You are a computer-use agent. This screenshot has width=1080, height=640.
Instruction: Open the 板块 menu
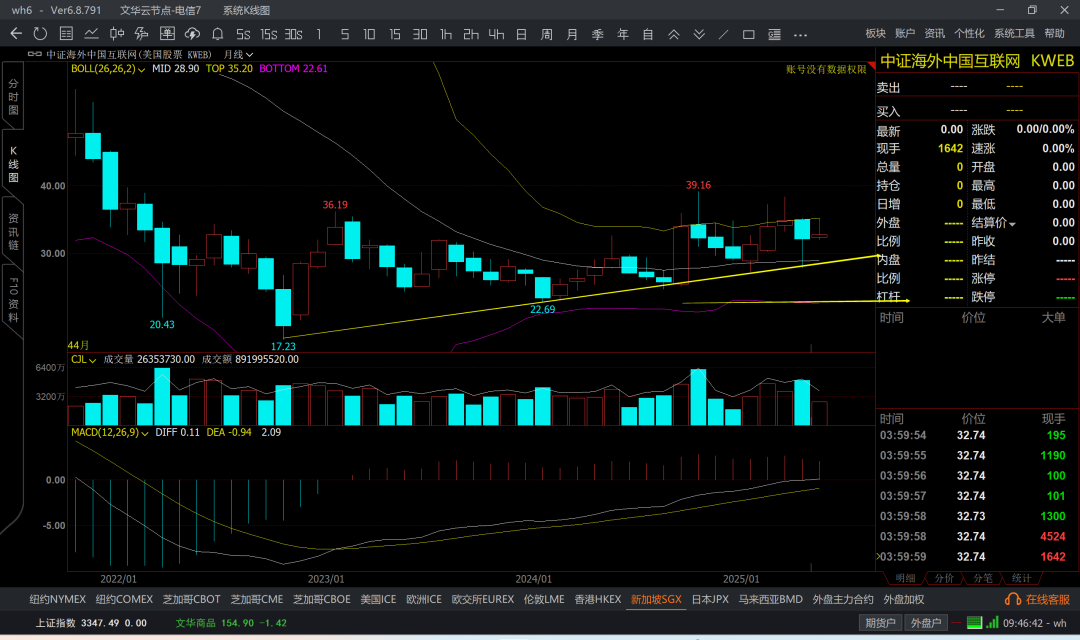[x=875, y=33]
